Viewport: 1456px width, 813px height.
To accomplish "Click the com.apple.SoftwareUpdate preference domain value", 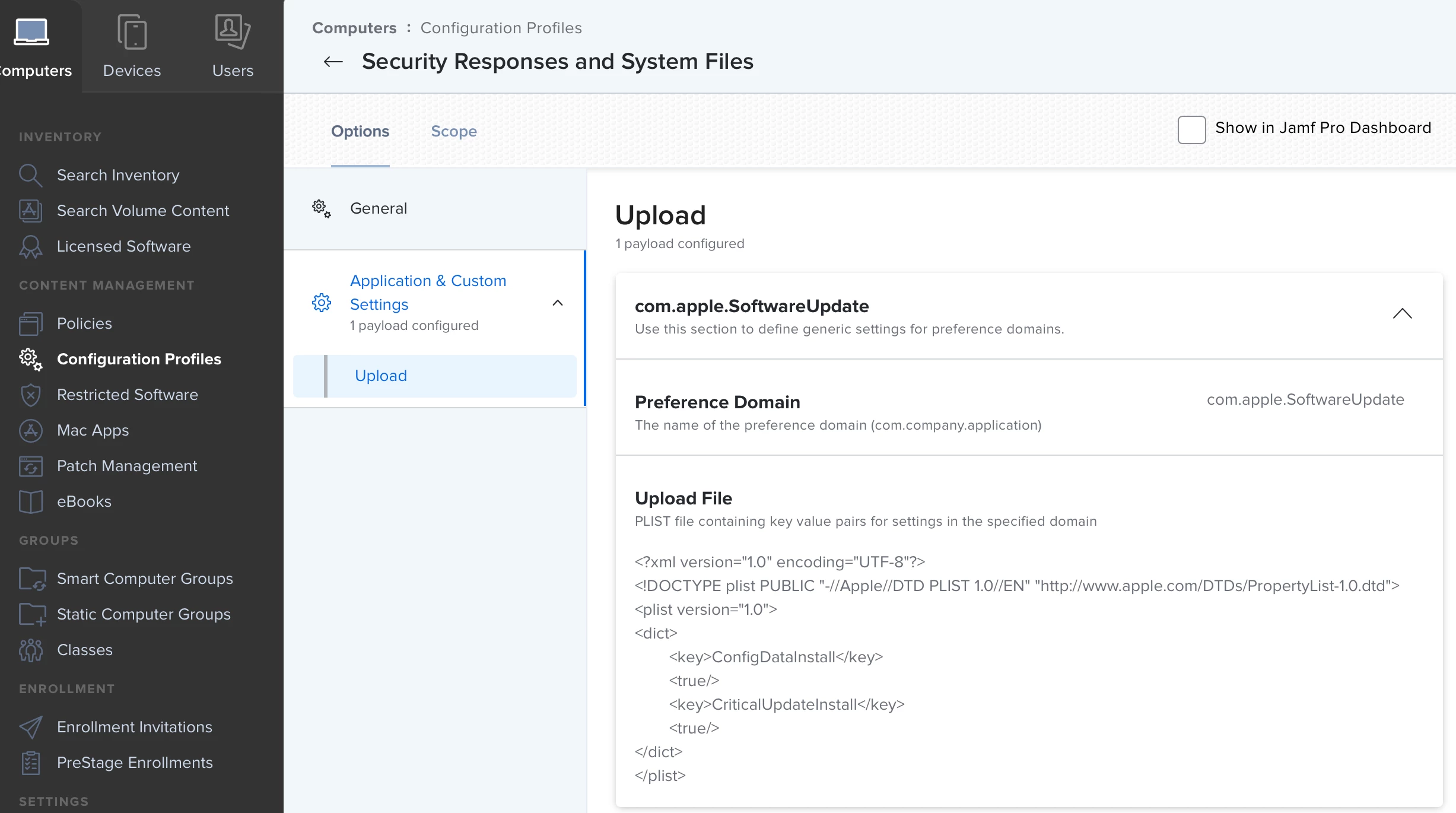I will point(1305,400).
